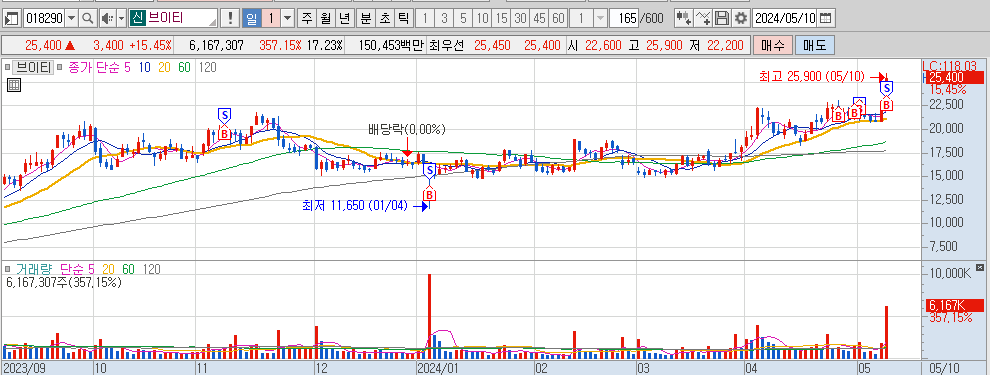Click the add candlestick chart icon
The width and height of the screenshot is (990, 375).
pyautogui.click(x=683, y=18)
